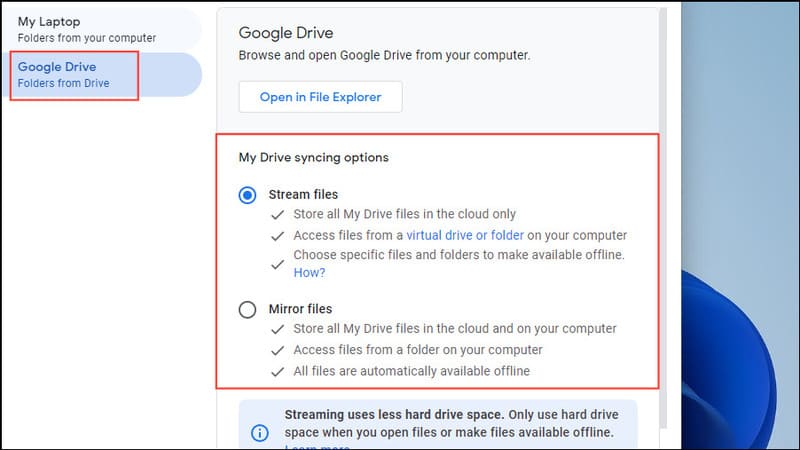Click checkmark next to 'Access files from a folder'
This screenshot has width=800, height=450.
pyautogui.click(x=278, y=351)
